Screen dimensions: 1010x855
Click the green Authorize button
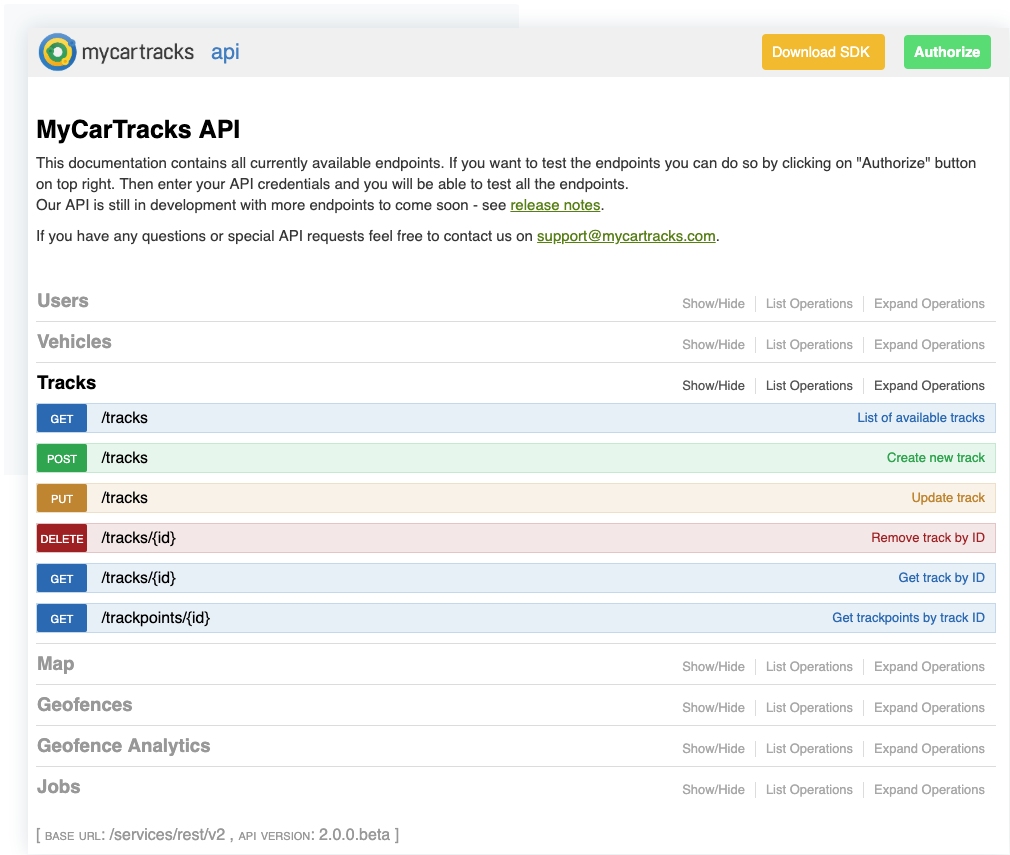[x=947, y=52]
